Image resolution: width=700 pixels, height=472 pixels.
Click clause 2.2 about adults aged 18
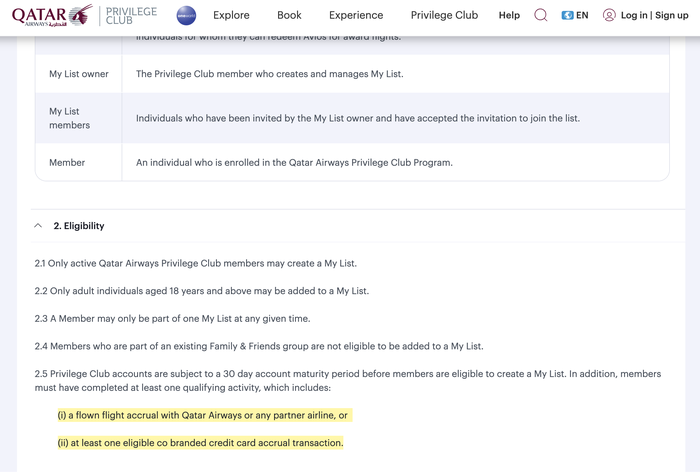pyautogui.click(x=202, y=291)
